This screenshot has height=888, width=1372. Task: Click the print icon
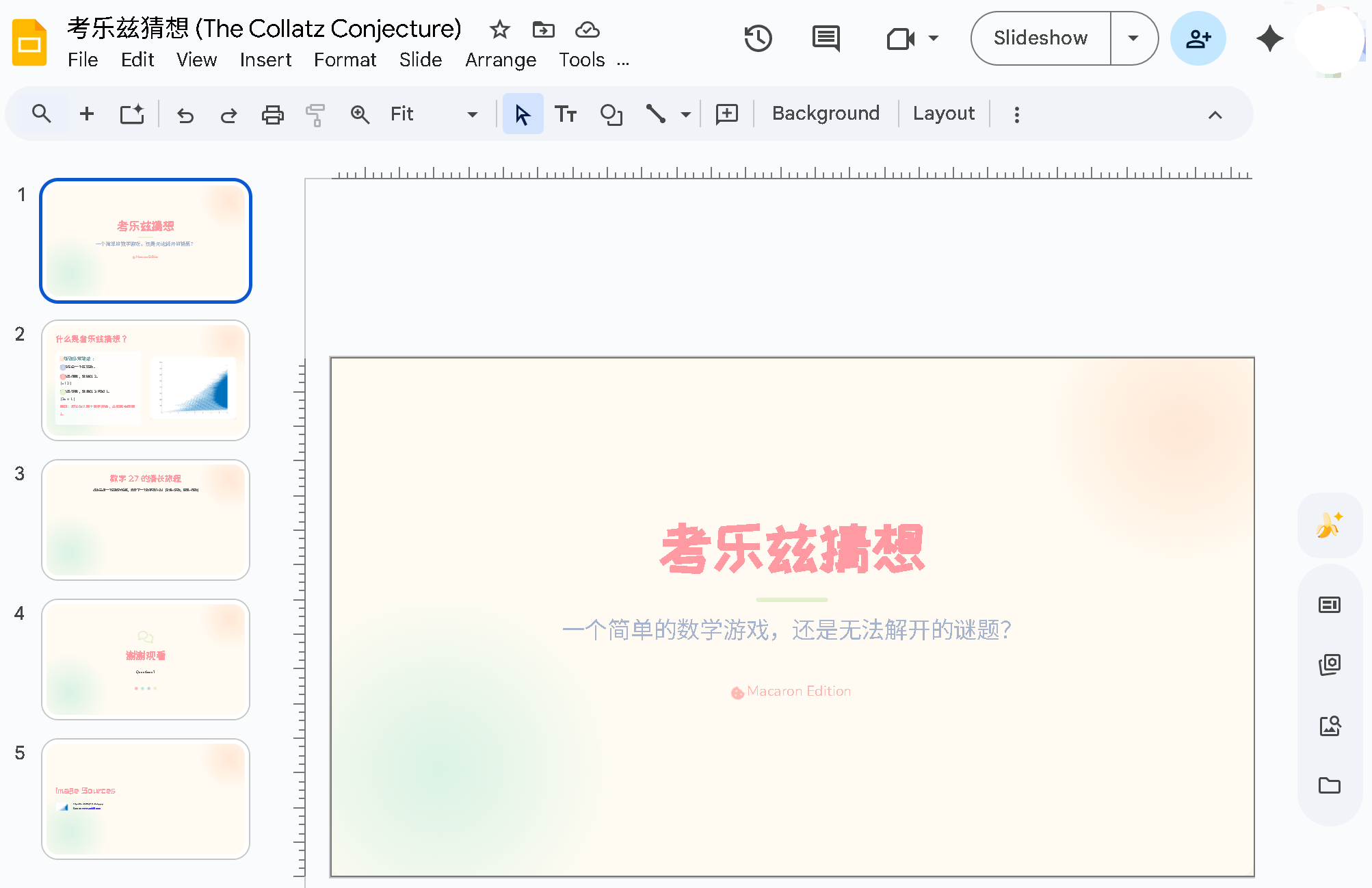click(x=272, y=114)
